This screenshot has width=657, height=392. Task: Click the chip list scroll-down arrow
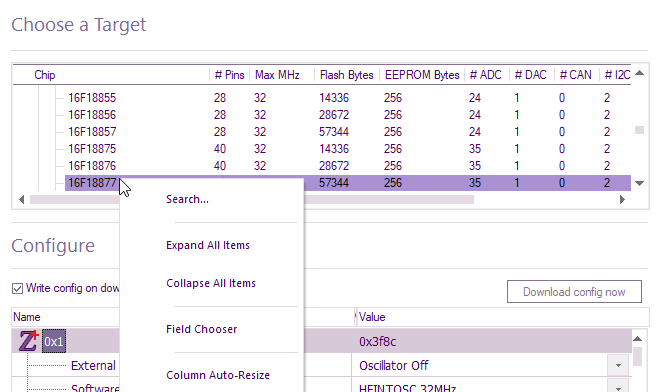click(x=639, y=183)
